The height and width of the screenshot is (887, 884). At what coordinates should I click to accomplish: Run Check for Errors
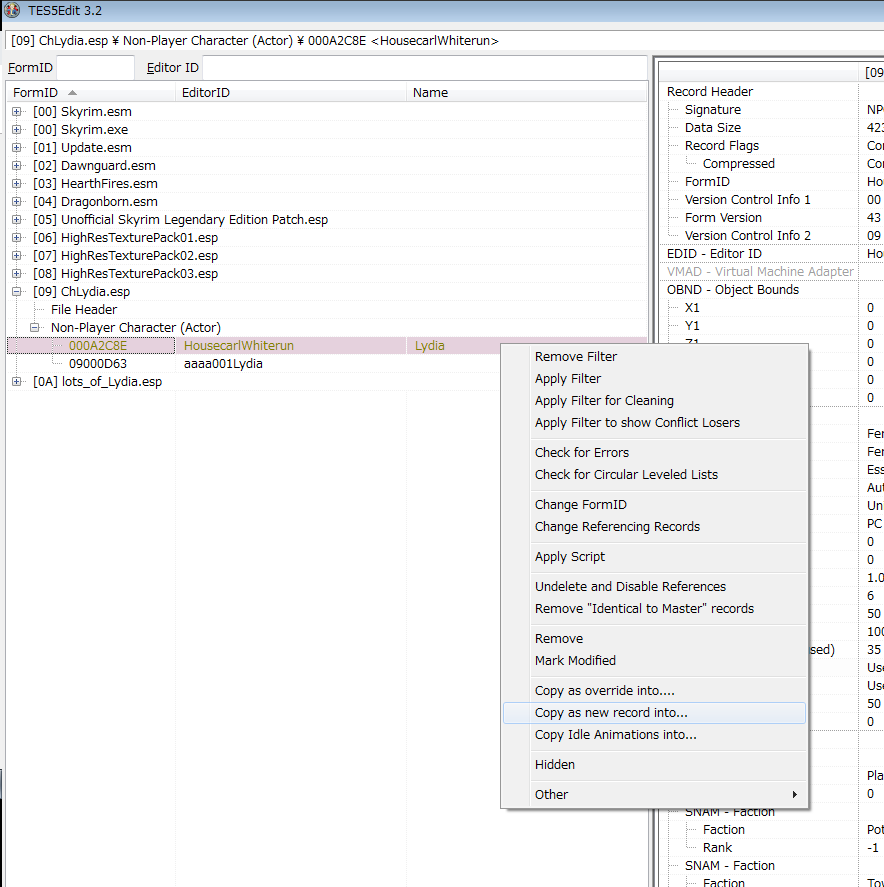coord(654,453)
